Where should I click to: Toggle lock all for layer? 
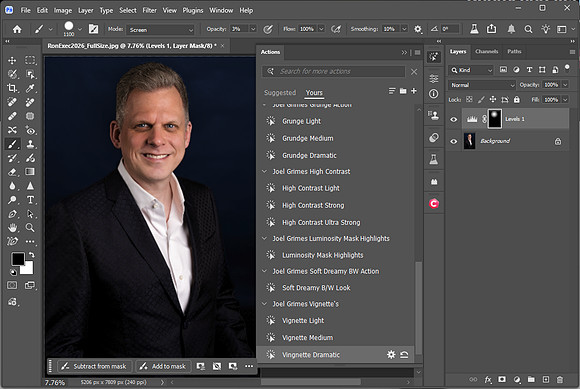pos(517,99)
